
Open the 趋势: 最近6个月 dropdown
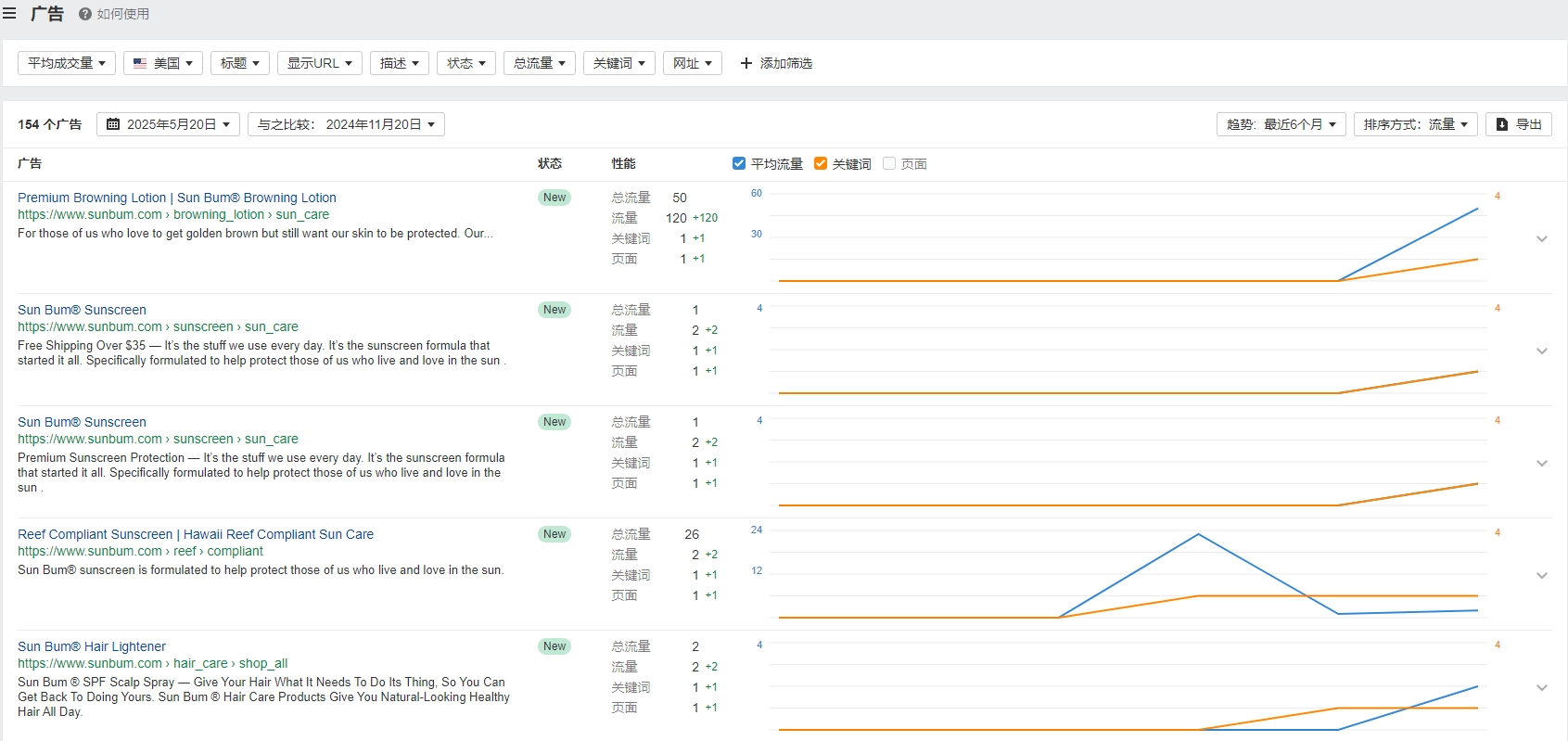(x=1281, y=124)
